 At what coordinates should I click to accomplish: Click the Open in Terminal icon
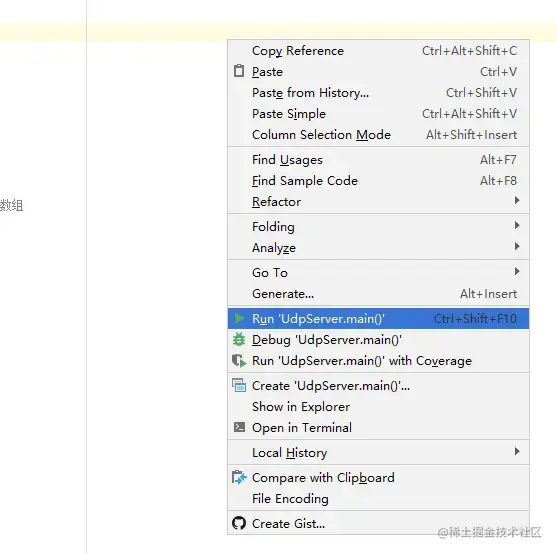(x=239, y=427)
